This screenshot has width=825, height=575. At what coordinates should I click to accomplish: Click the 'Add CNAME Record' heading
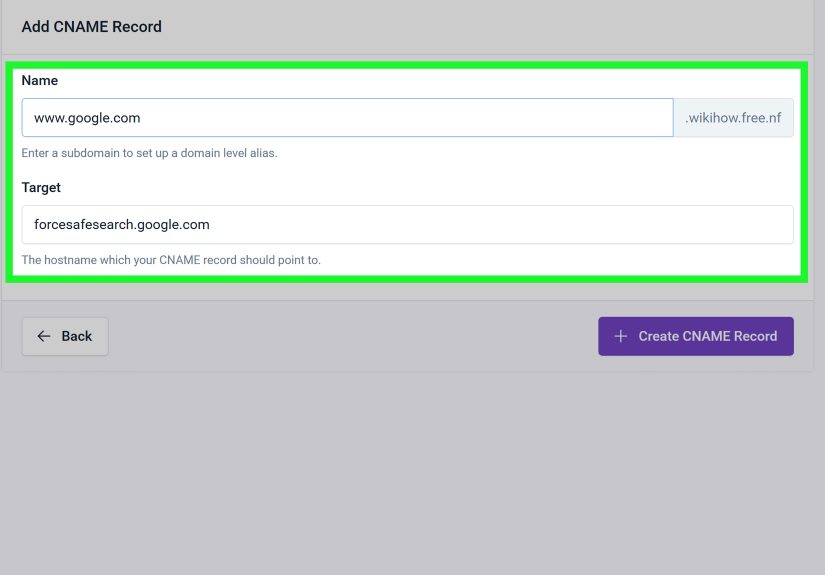tap(92, 27)
